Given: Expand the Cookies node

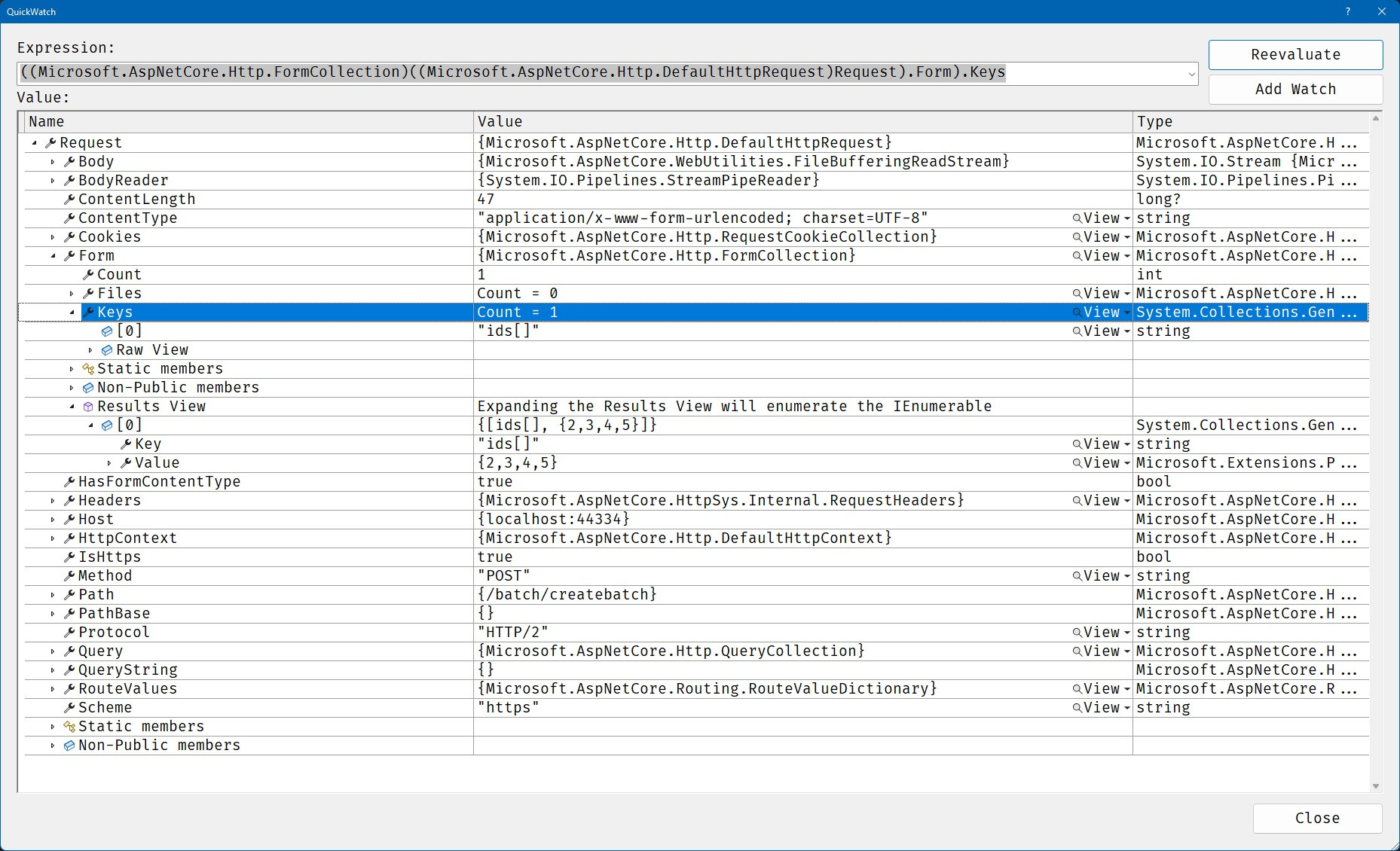Looking at the screenshot, I should (53, 237).
